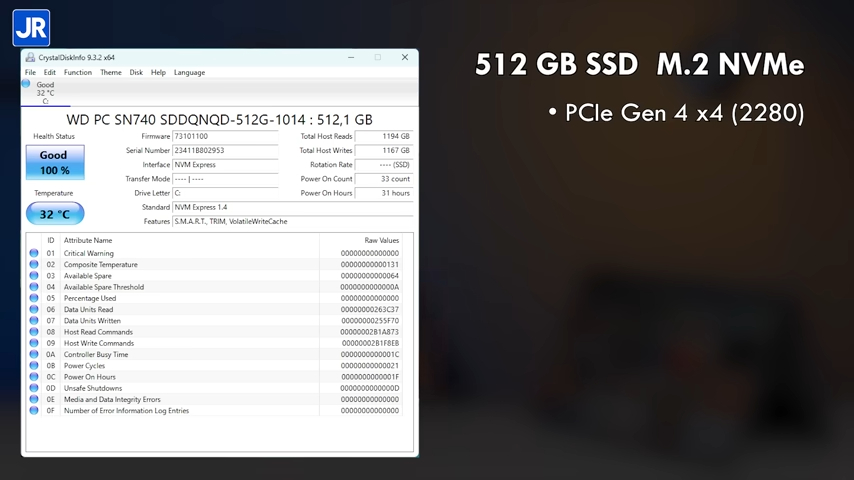This screenshot has height=480, width=854.
Task: Click the Attribute Name column header
Action: click(88, 240)
